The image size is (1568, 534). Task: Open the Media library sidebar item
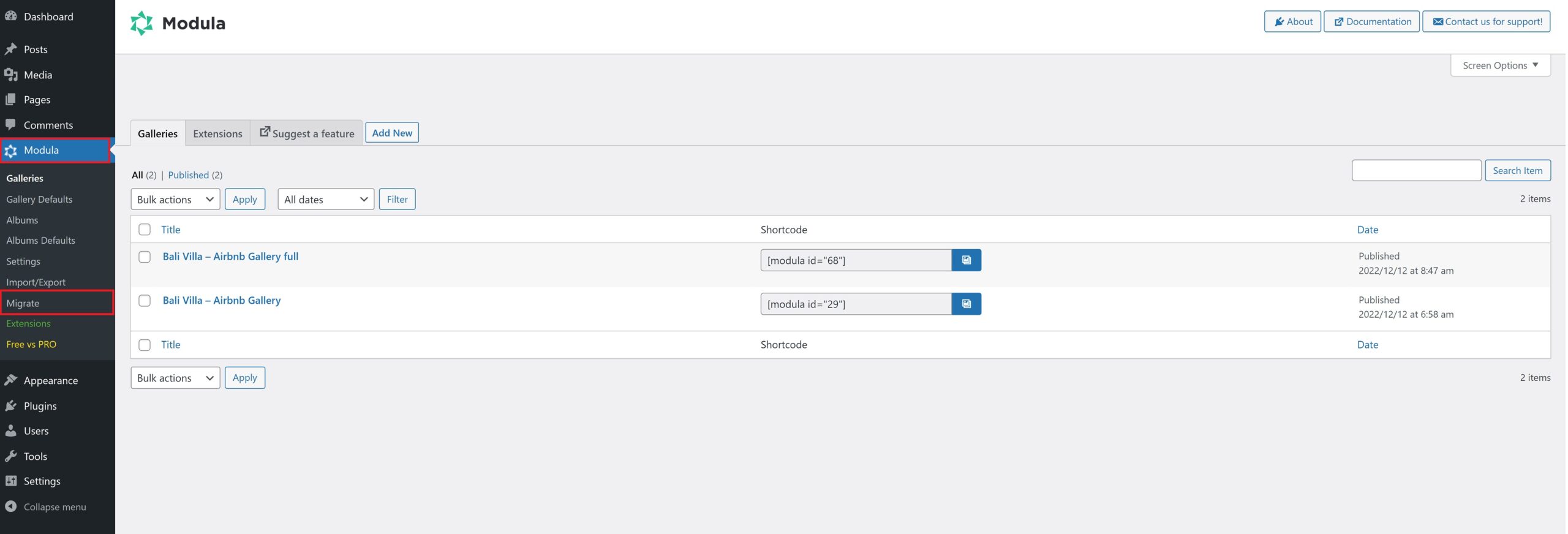point(37,75)
